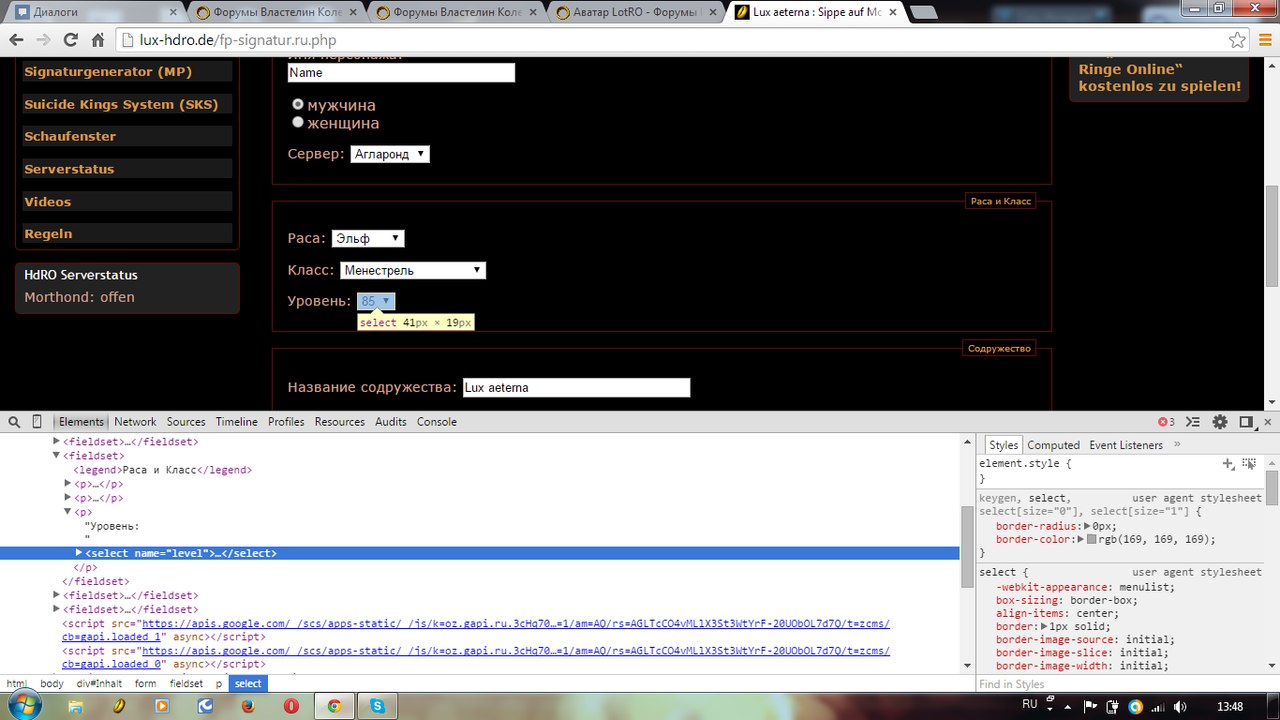Open the Computed styles tab
This screenshot has width=1280, height=720.
(x=1053, y=445)
